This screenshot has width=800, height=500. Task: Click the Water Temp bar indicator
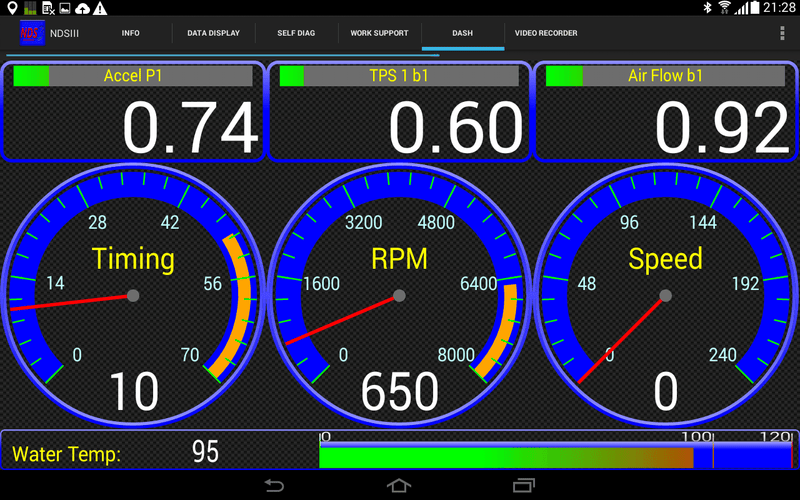555,456
